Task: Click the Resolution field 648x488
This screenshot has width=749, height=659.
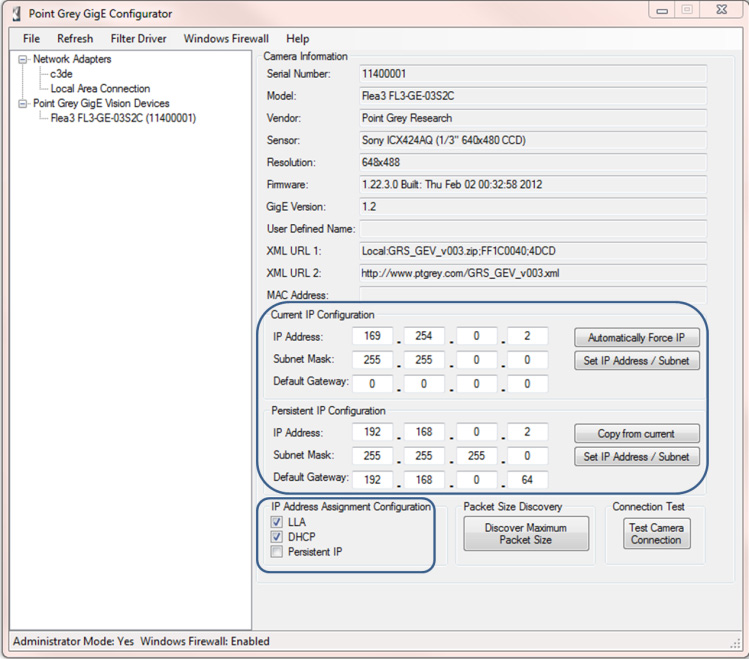Action: click(x=533, y=162)
